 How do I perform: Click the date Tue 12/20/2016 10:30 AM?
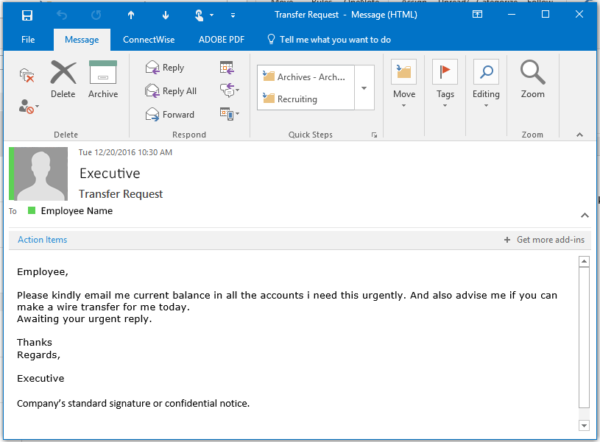point(126,152)
